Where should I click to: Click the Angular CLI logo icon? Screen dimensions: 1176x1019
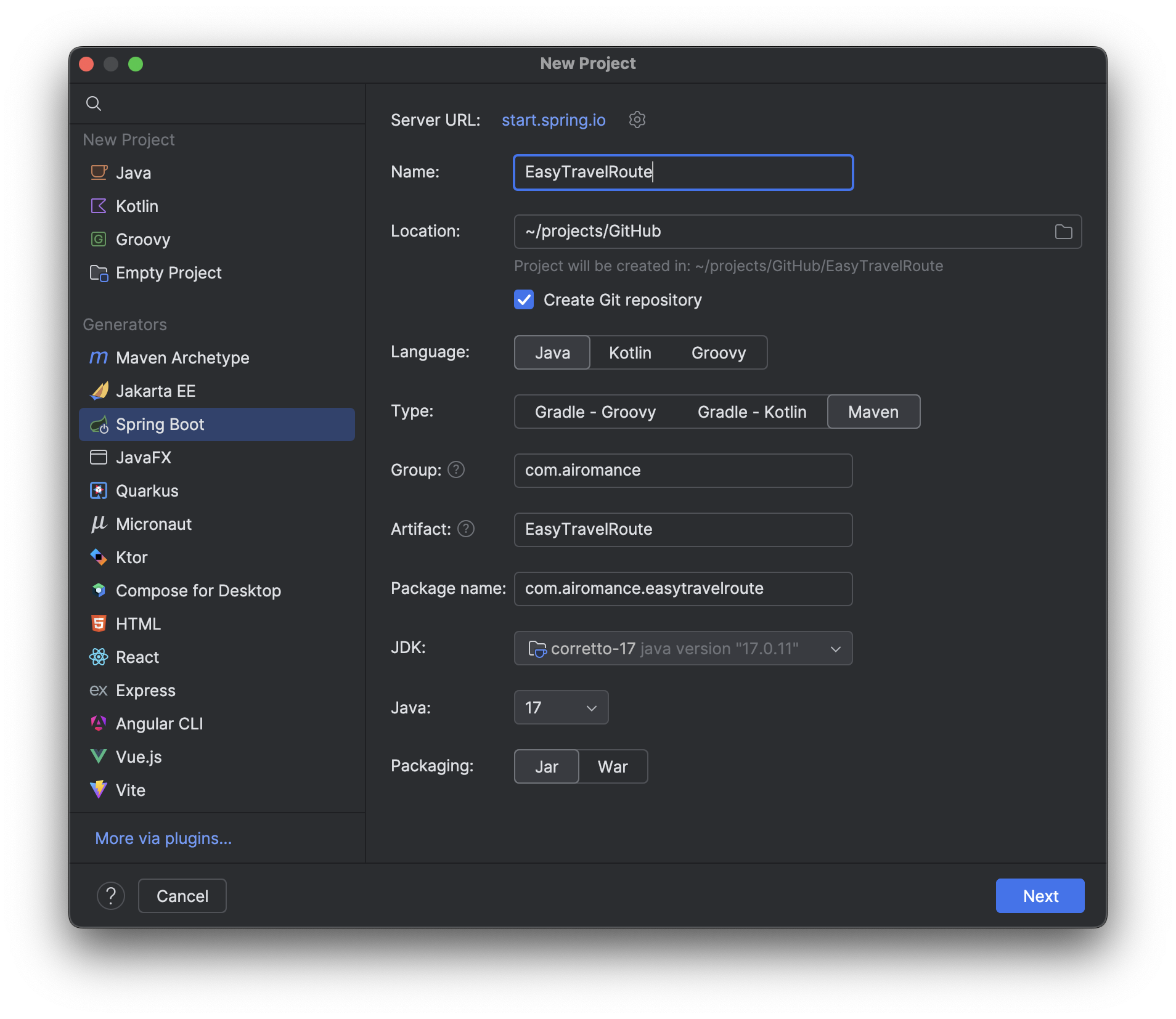(99, 723)
